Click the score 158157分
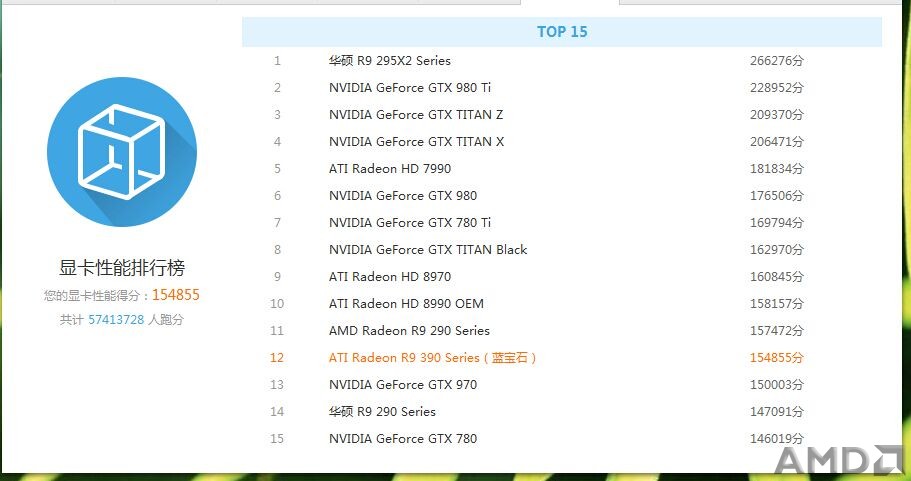Image resolution: width=911 pixels, height=481 pixels. pyautogui.click(x=777, y=304)
